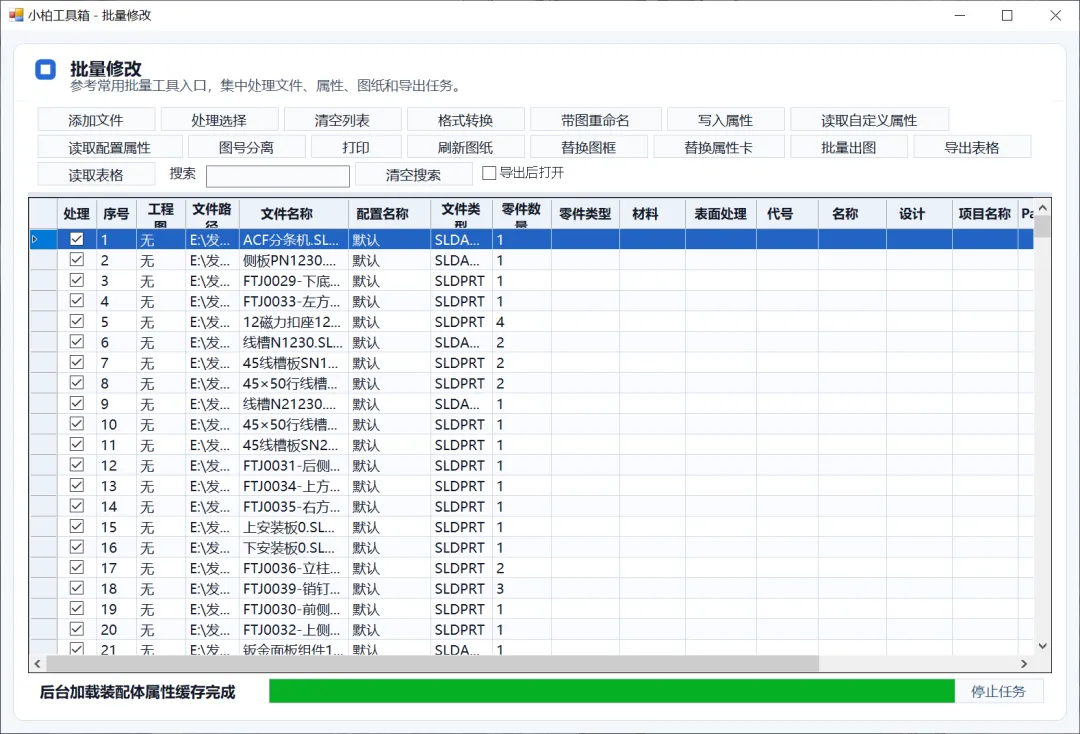This screenshot has height=734, width=1080.
Task: Click the 配置名称 column header
Action: [389, 213]
